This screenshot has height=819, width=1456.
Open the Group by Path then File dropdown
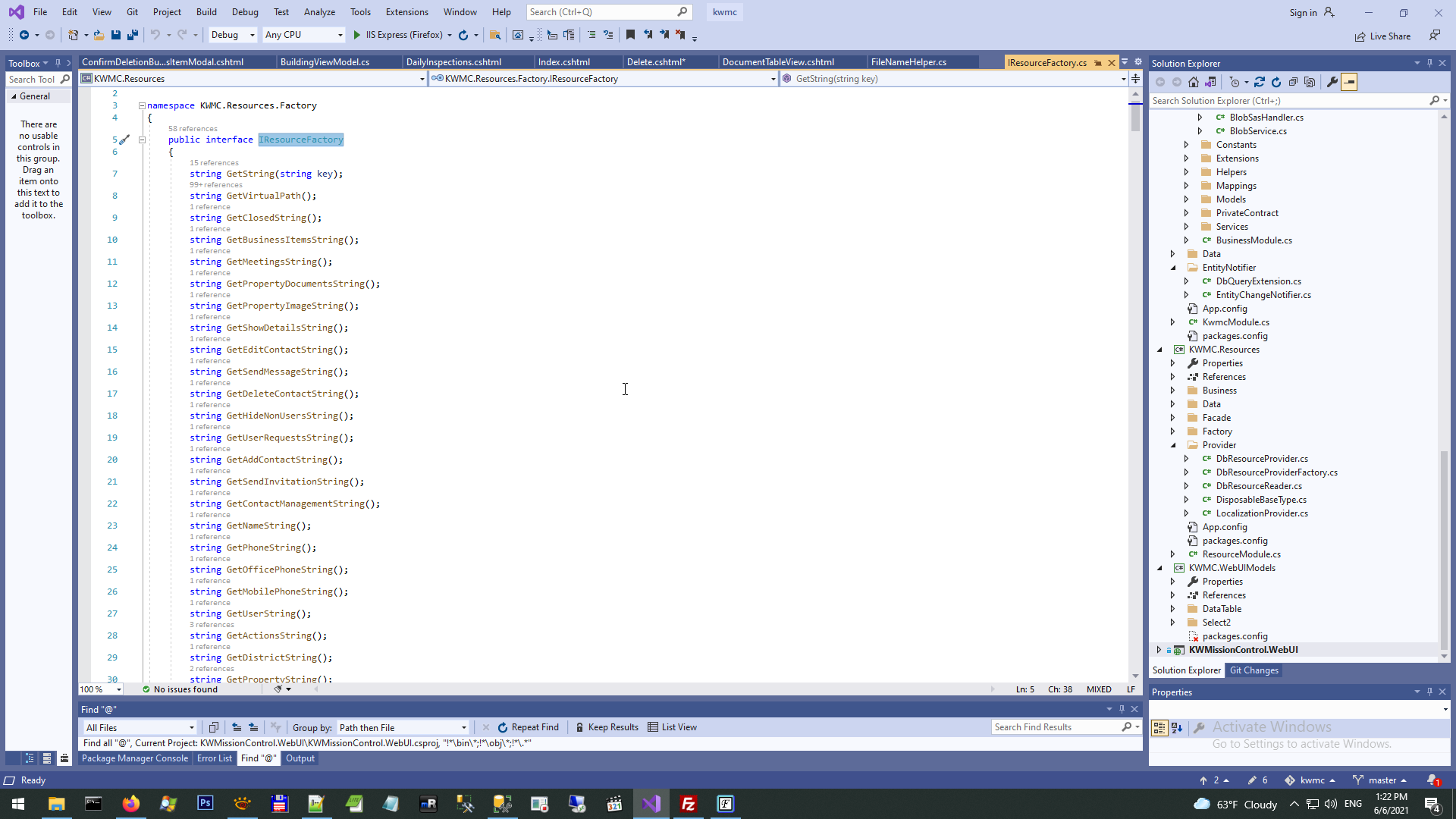403,727
